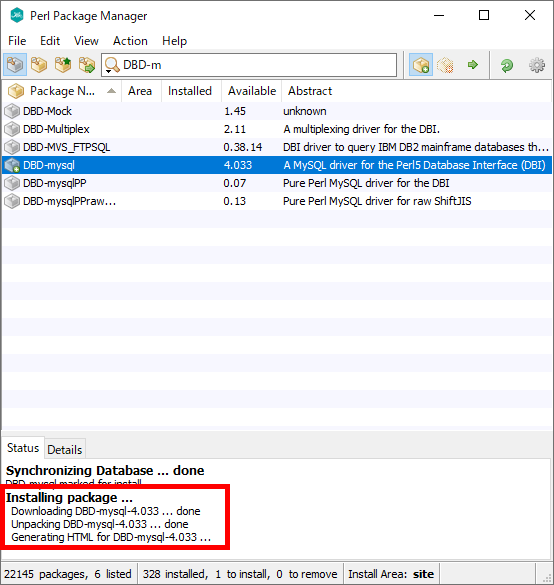Viewport: 554px width, 585px height.
Task: Click '22145 packages, 6 listed' status entry
Action: [x=68, y=573]
